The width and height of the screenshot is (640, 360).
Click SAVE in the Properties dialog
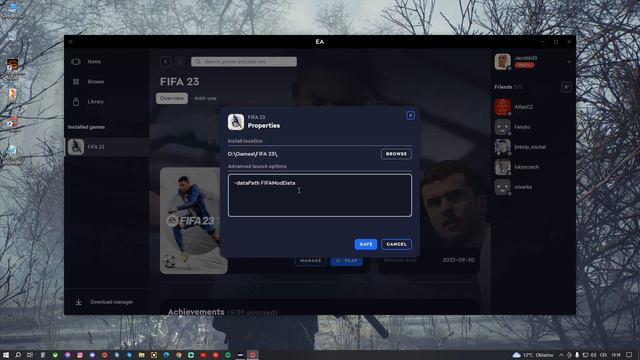point(366,244)
